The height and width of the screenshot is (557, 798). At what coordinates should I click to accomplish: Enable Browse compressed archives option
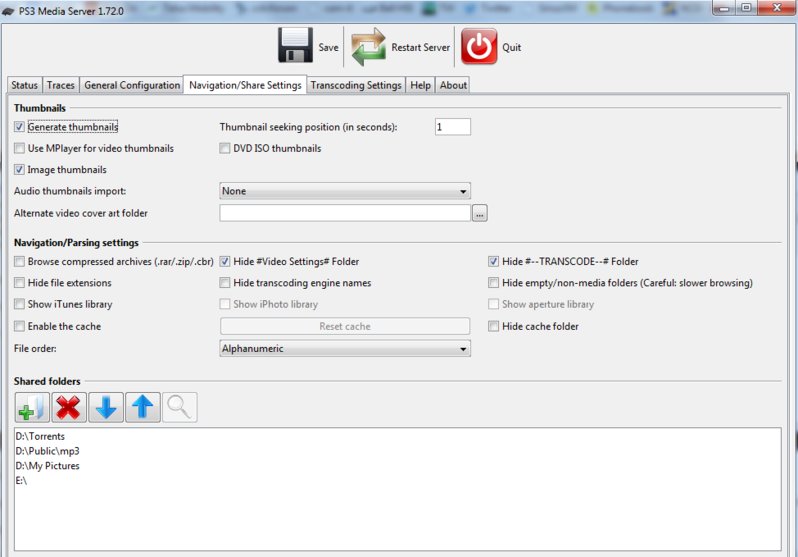coord(19,261)
